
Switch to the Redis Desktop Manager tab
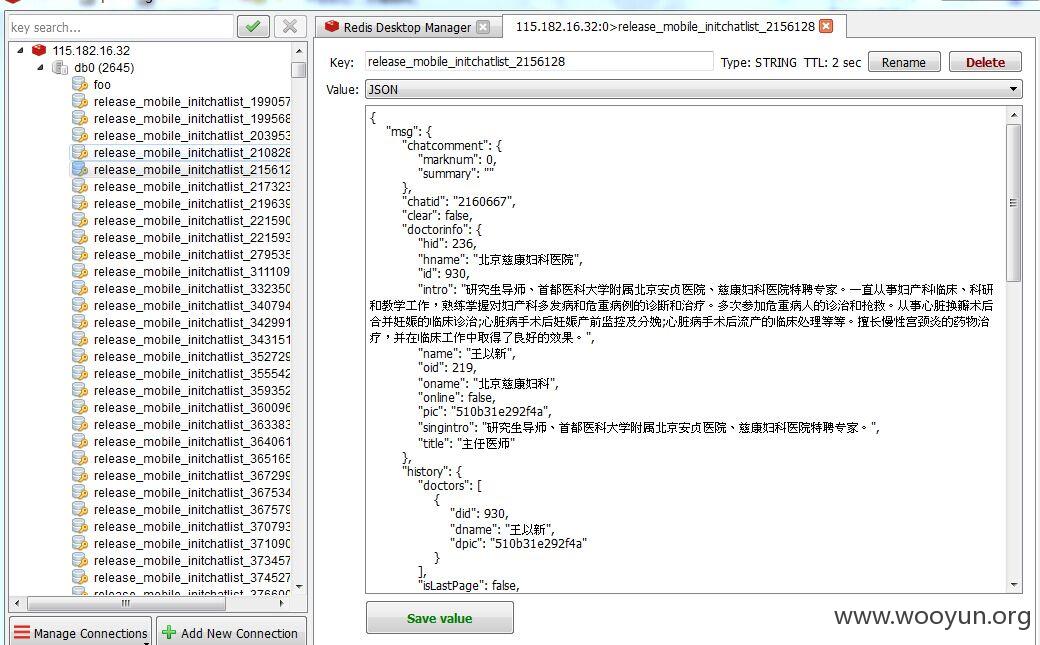point(407,27)
